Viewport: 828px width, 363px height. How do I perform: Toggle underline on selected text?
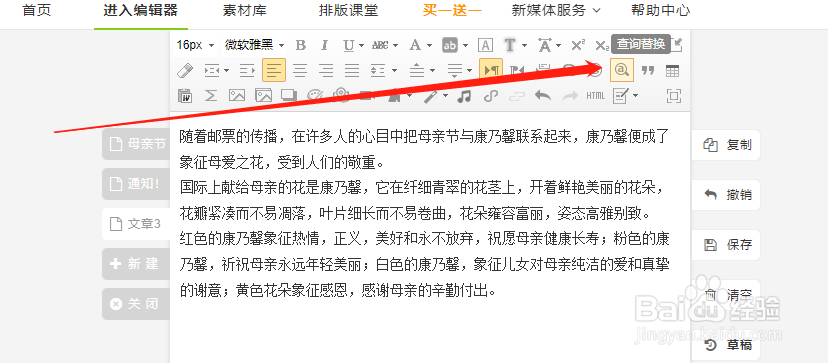[x=349, y=45]
